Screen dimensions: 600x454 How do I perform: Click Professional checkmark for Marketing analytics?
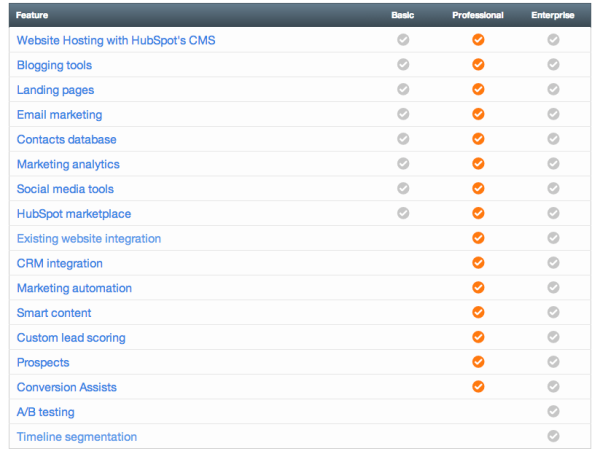(x=478, y=163)
